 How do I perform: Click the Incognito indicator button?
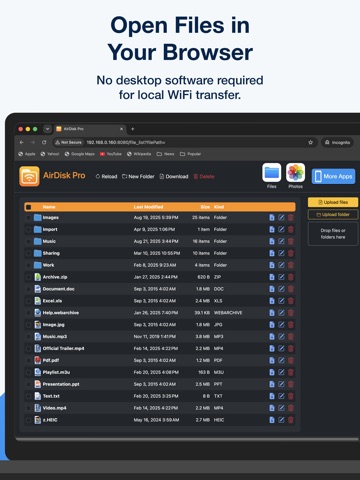tap(337, 142)
